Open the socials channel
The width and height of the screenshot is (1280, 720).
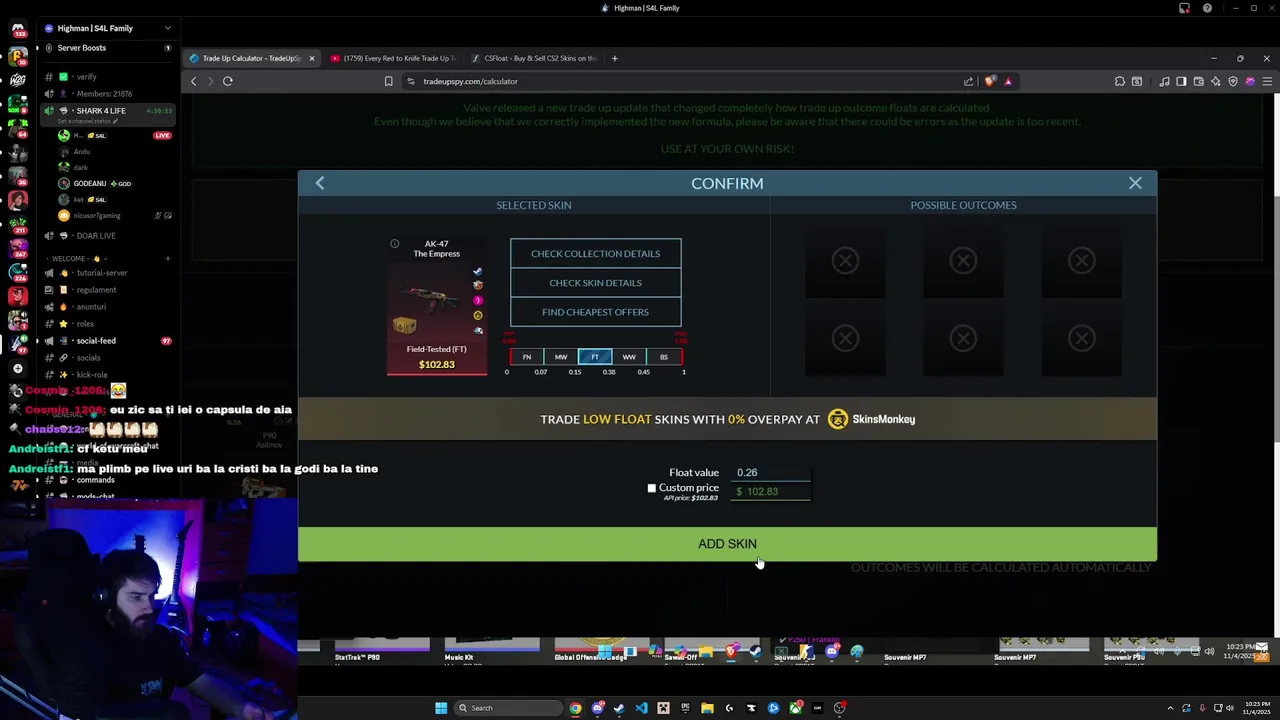[x=108, y=358]
